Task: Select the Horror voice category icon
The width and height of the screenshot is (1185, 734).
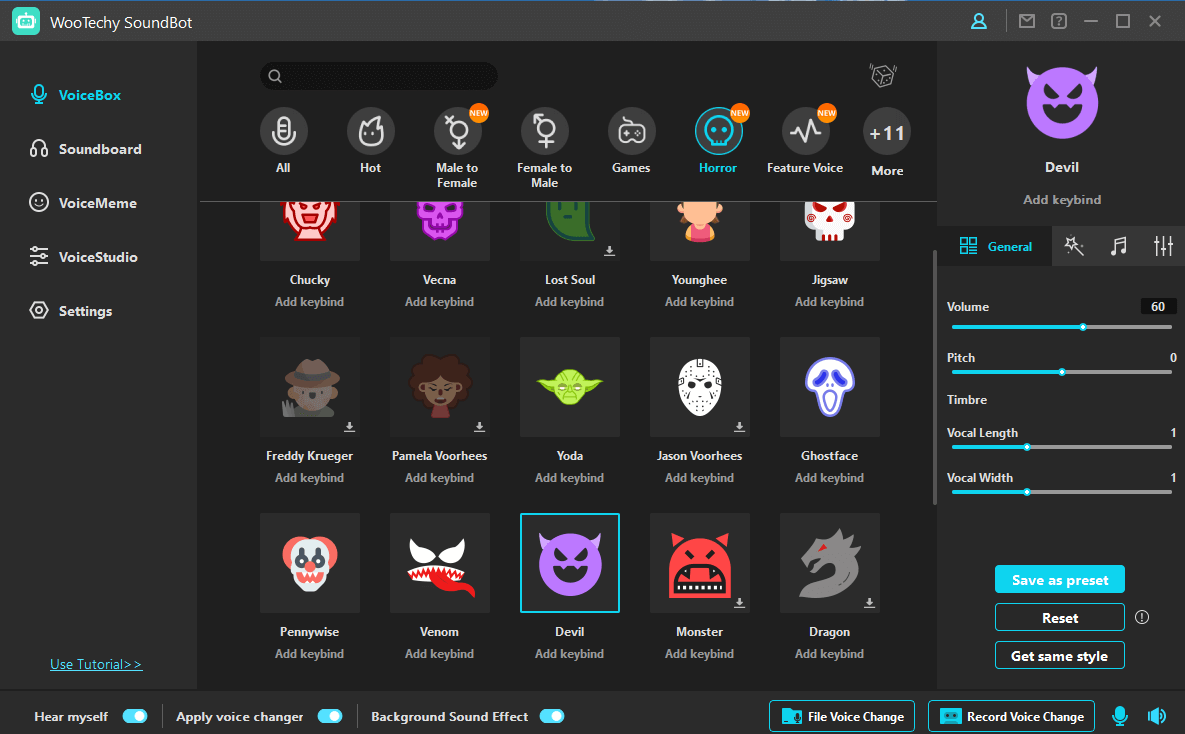Action: 718,131
